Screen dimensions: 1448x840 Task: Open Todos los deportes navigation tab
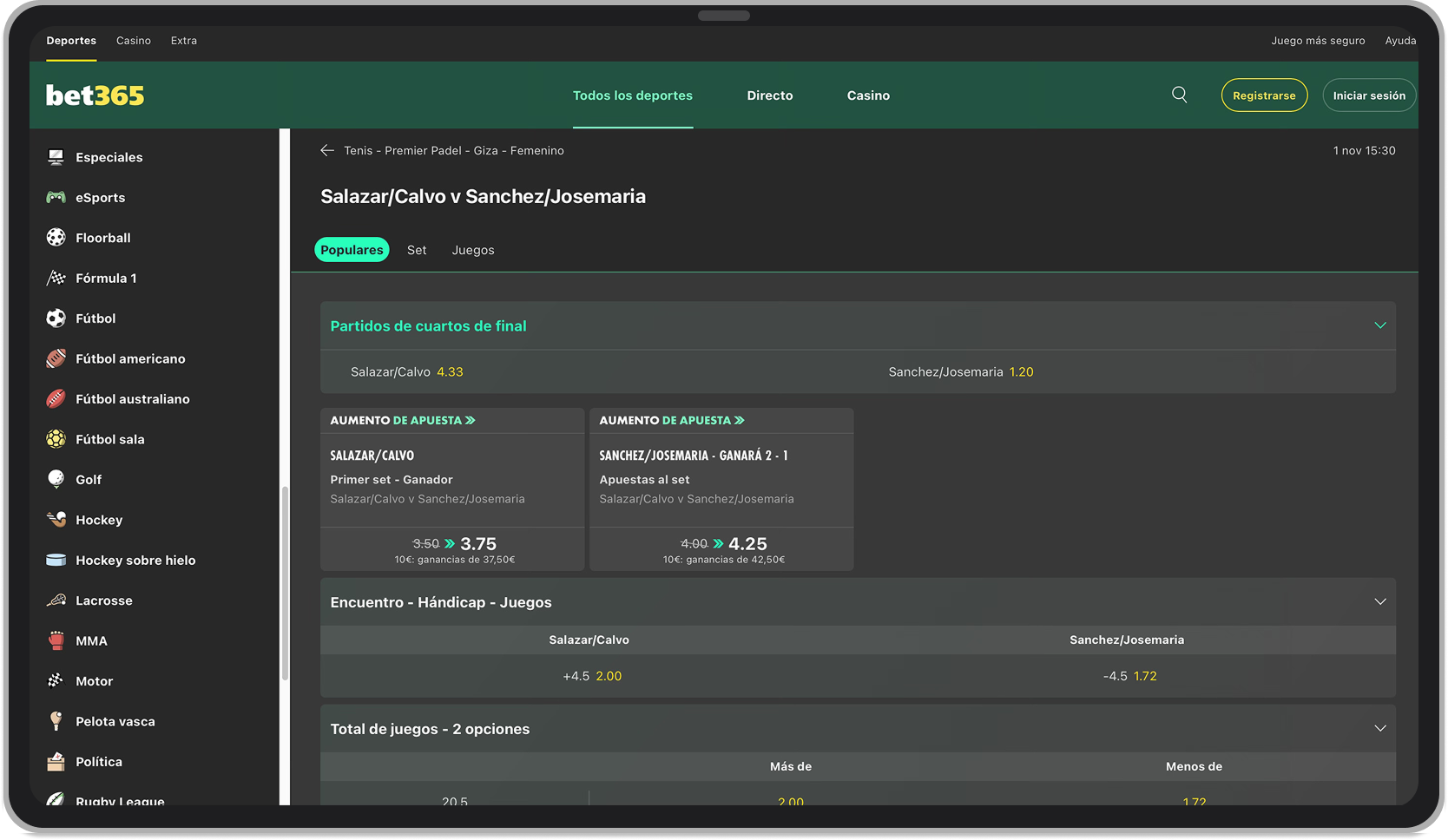point(633,95)
